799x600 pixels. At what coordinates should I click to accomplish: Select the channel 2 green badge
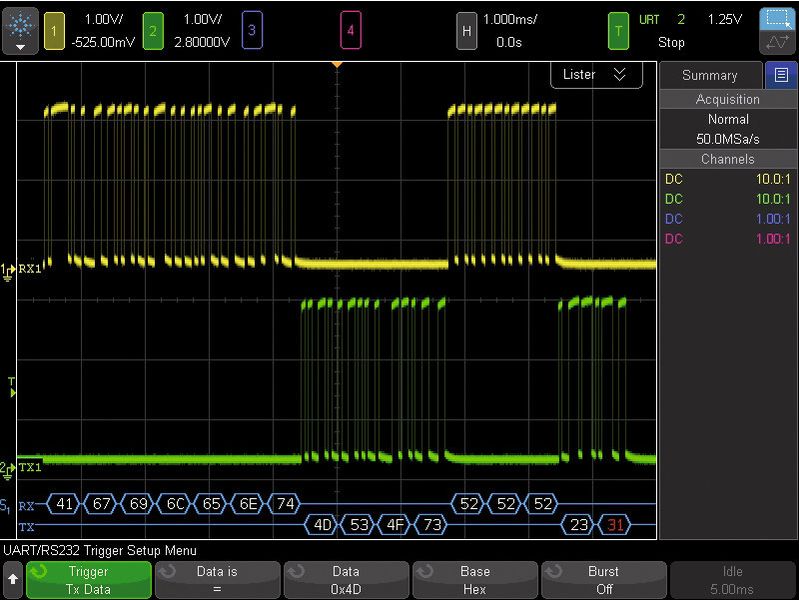[152, 30]
